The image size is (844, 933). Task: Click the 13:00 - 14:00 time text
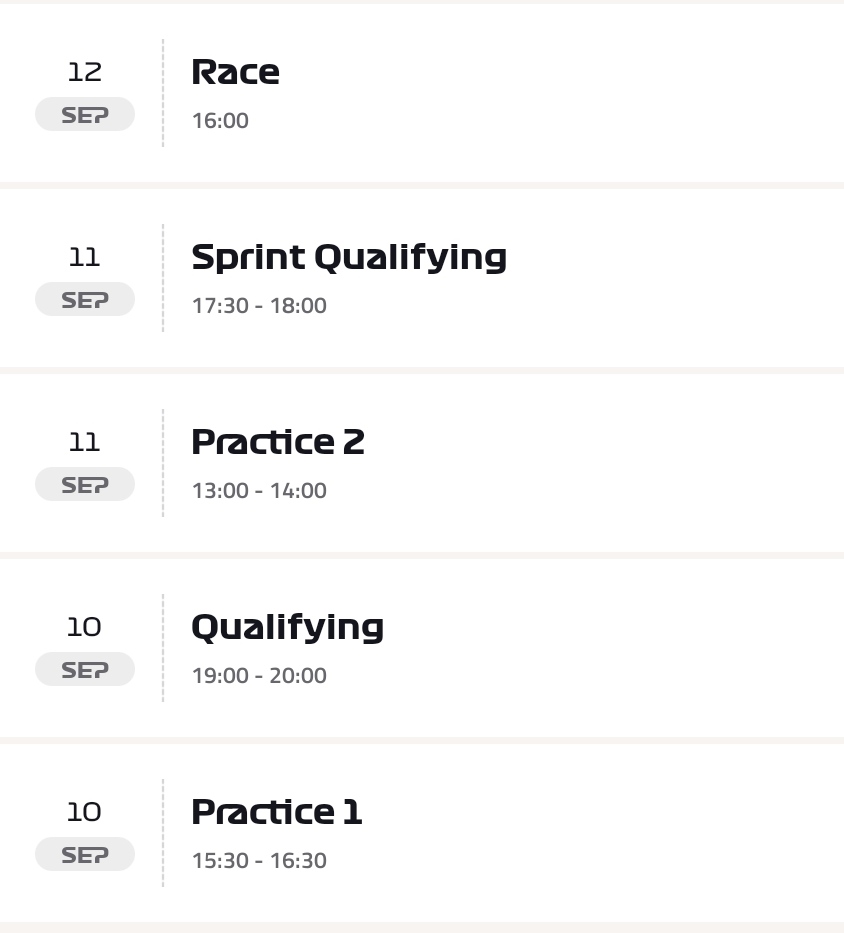tap(259, 491)
